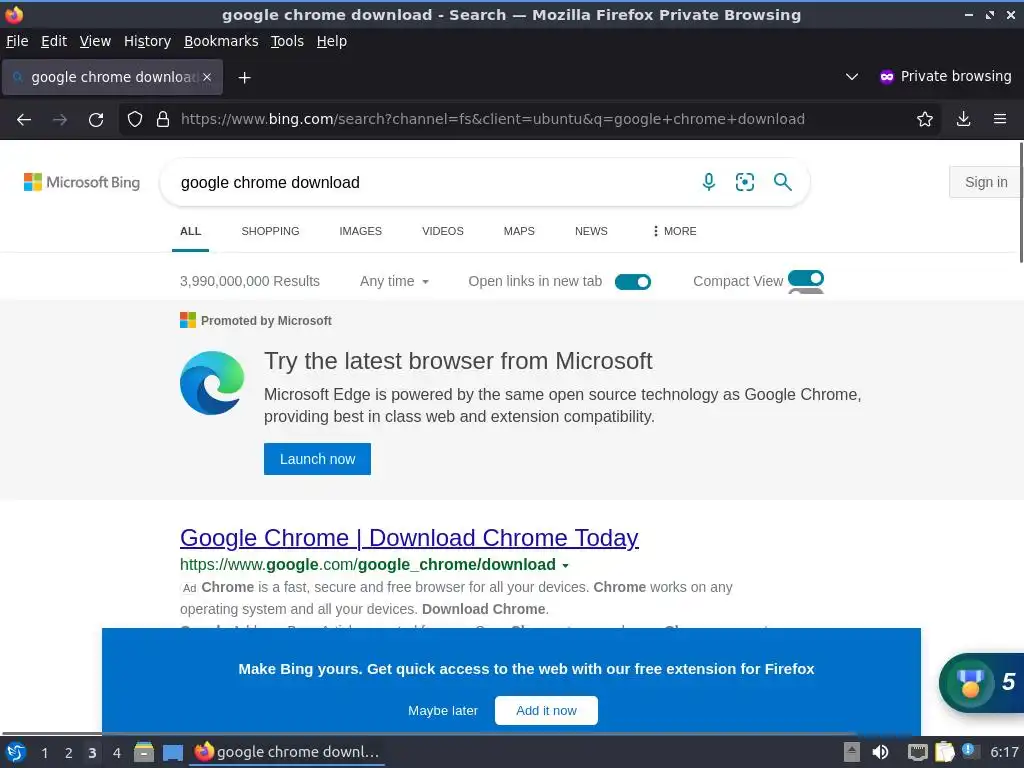Screen dimensions: 1024x768
Task: Open a new tab with the plus button
Action: pos(244,78)
